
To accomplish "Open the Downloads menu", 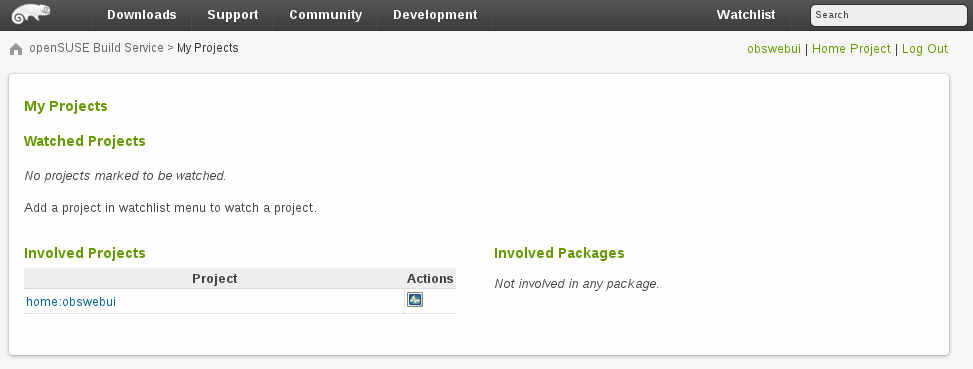I will point(141,15).
